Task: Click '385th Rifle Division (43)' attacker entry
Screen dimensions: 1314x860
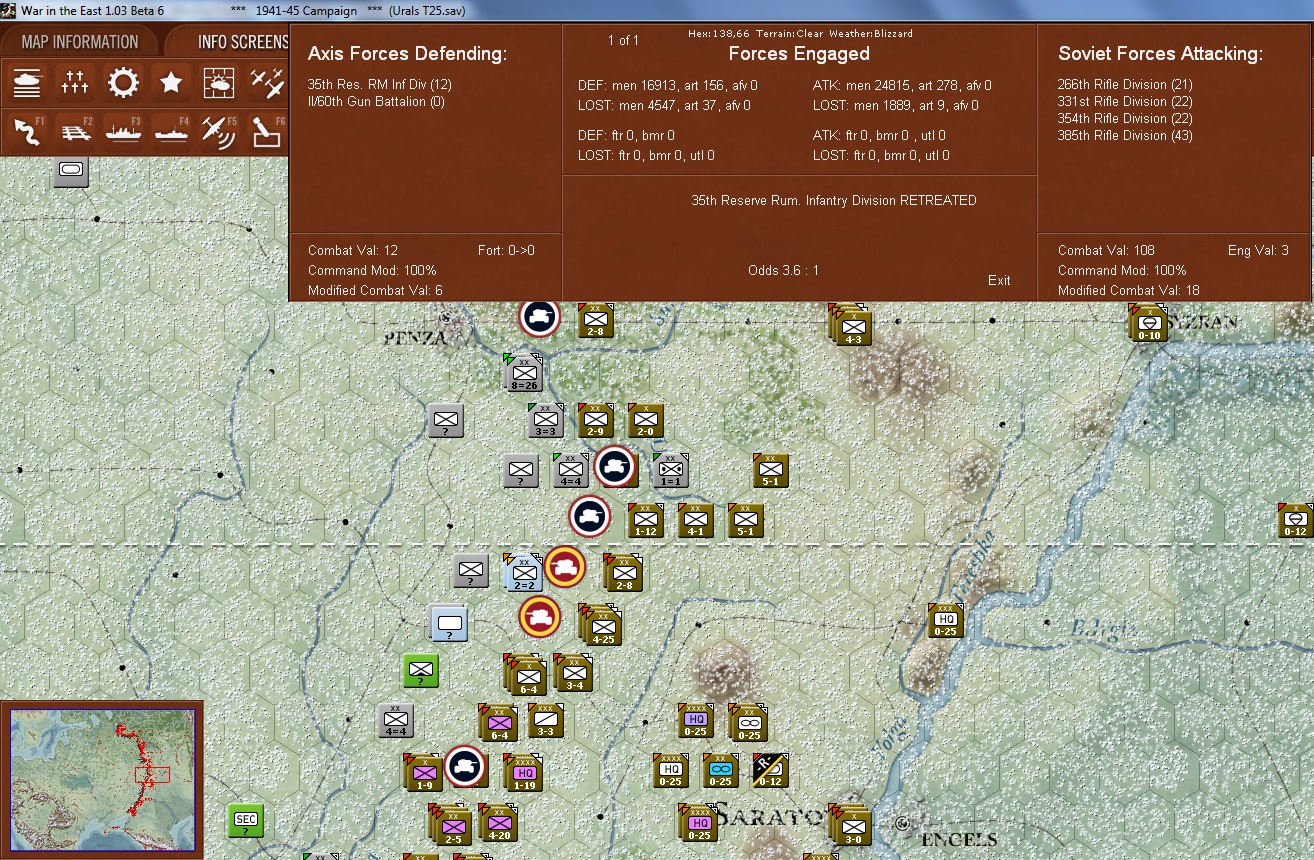Action: 1125,136
